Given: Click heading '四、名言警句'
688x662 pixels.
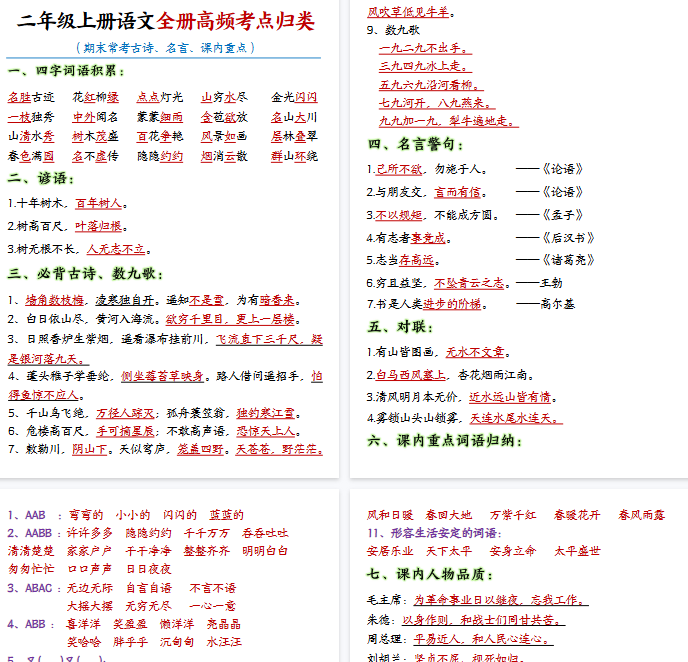Looking at the screenshot, I should [416, 144].
